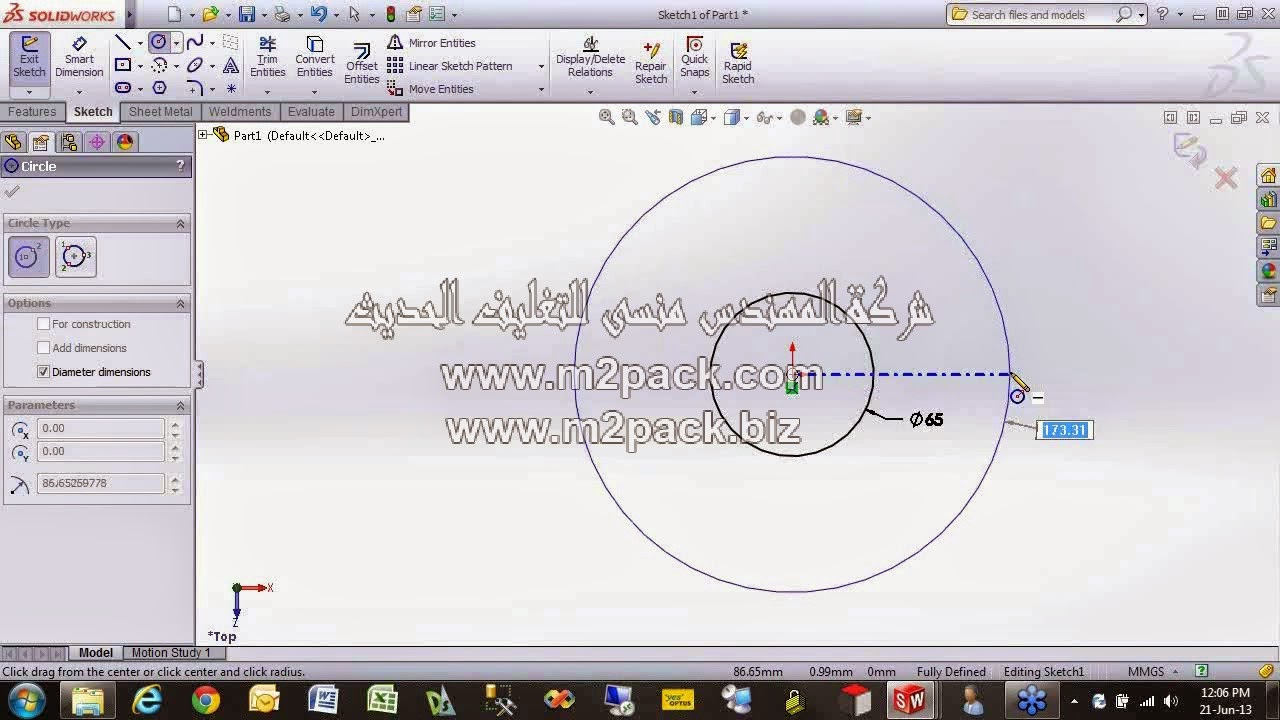Screen dimensions: 1280x720
Task: Open the PropertyManager tab icon
Action: click(40, 142)
